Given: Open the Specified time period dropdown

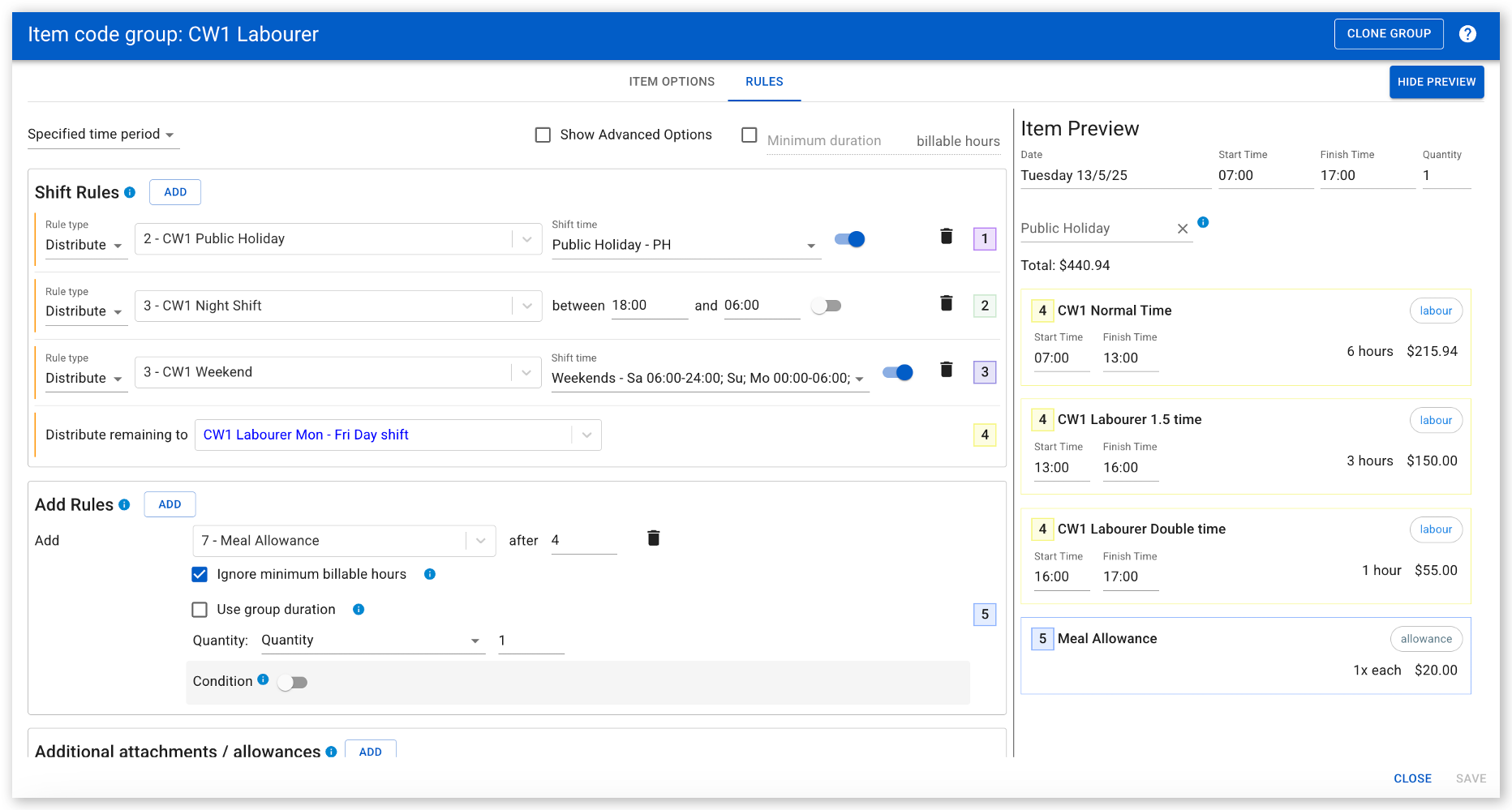Looking at the screenshot, I should tap(102, 135).
